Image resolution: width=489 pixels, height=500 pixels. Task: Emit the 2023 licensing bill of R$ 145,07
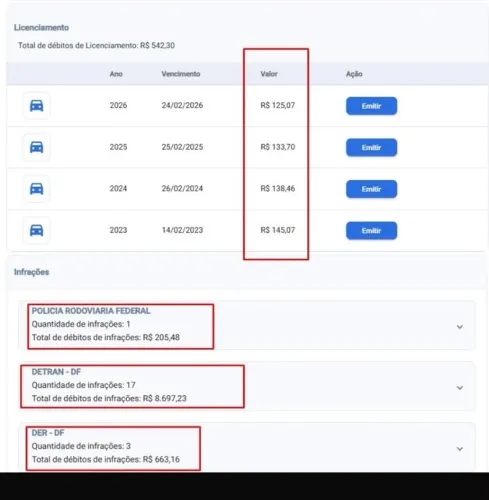pyautogui.click(x=371, y=231)
